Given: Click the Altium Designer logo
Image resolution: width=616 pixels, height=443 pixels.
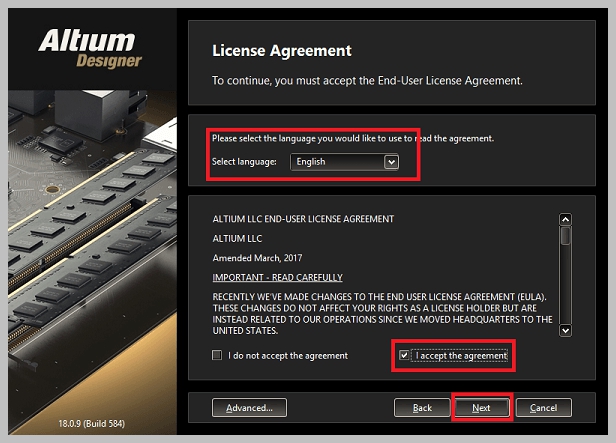Looking at the screenshot, I should 90,48.
